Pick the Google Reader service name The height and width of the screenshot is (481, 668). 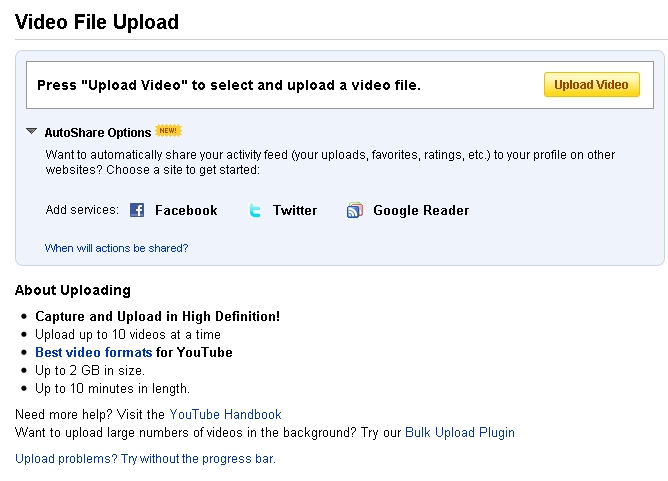pyautogui.click(x=421, y=210)
